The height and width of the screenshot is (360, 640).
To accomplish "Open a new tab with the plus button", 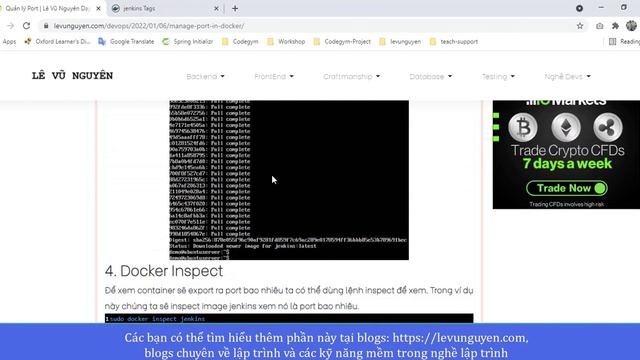I will tap(235, 8).
